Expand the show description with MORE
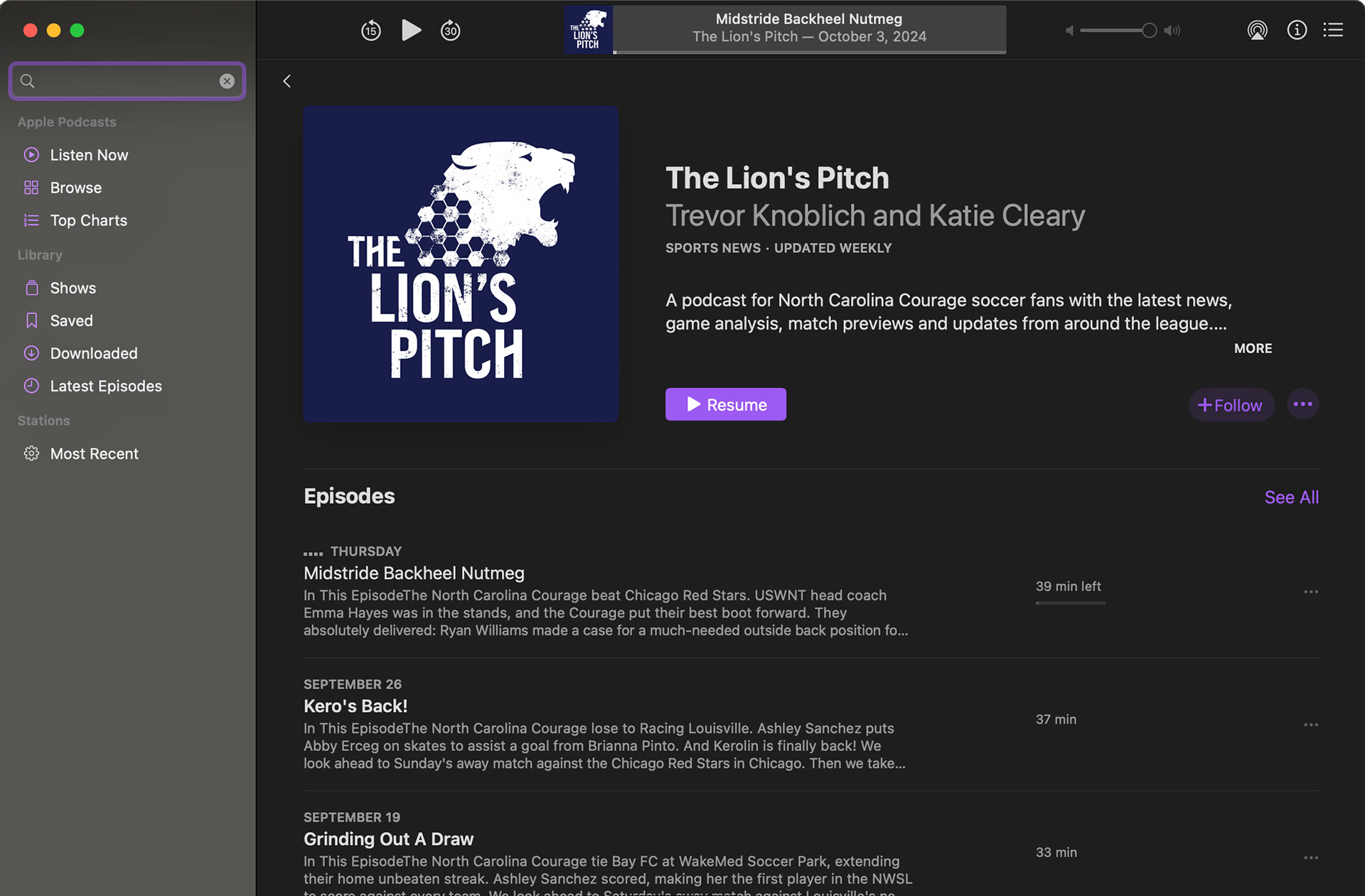 pyautogui.click(x=1253, y=348)
